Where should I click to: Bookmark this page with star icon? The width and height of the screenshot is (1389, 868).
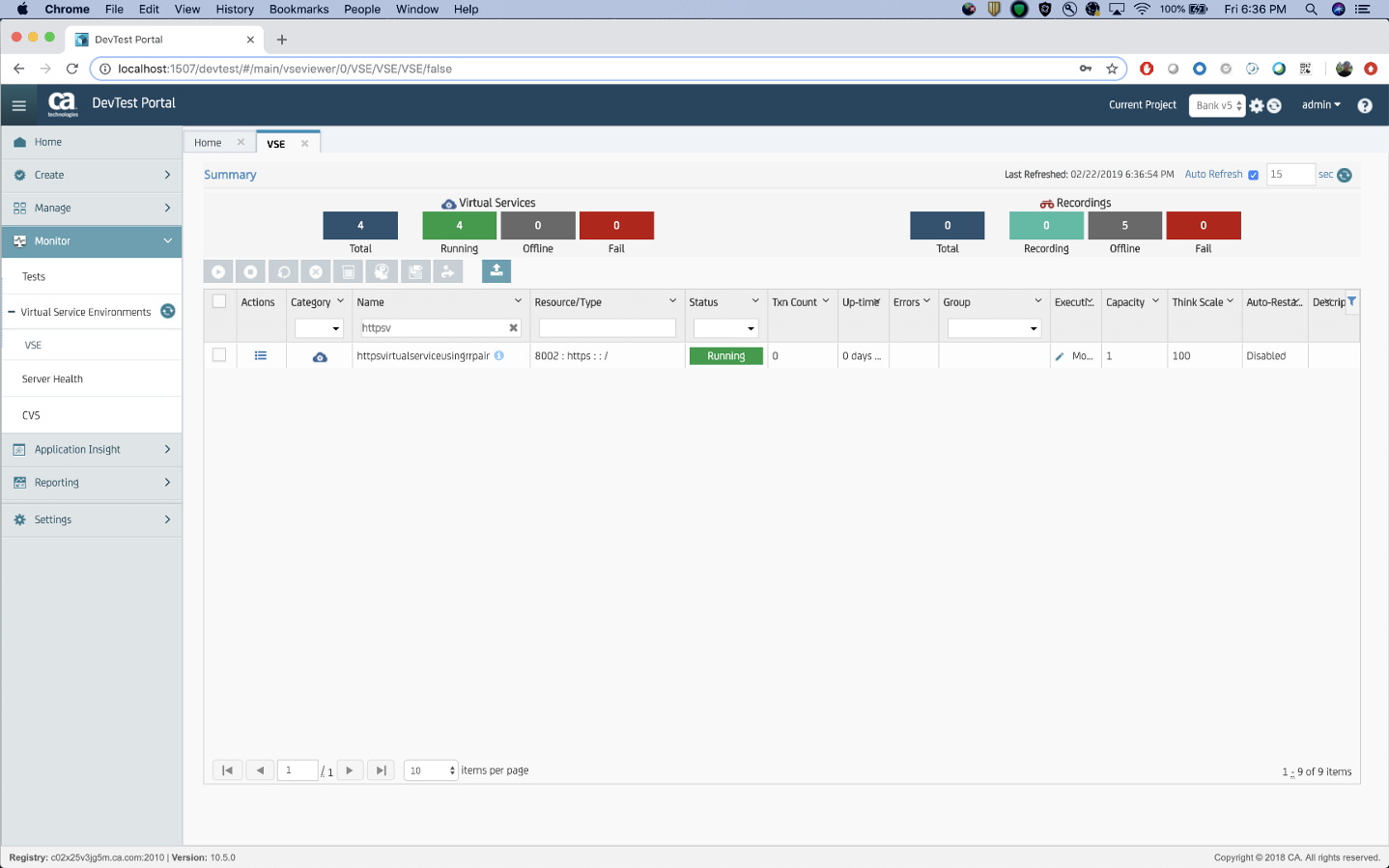(1112, 69)
